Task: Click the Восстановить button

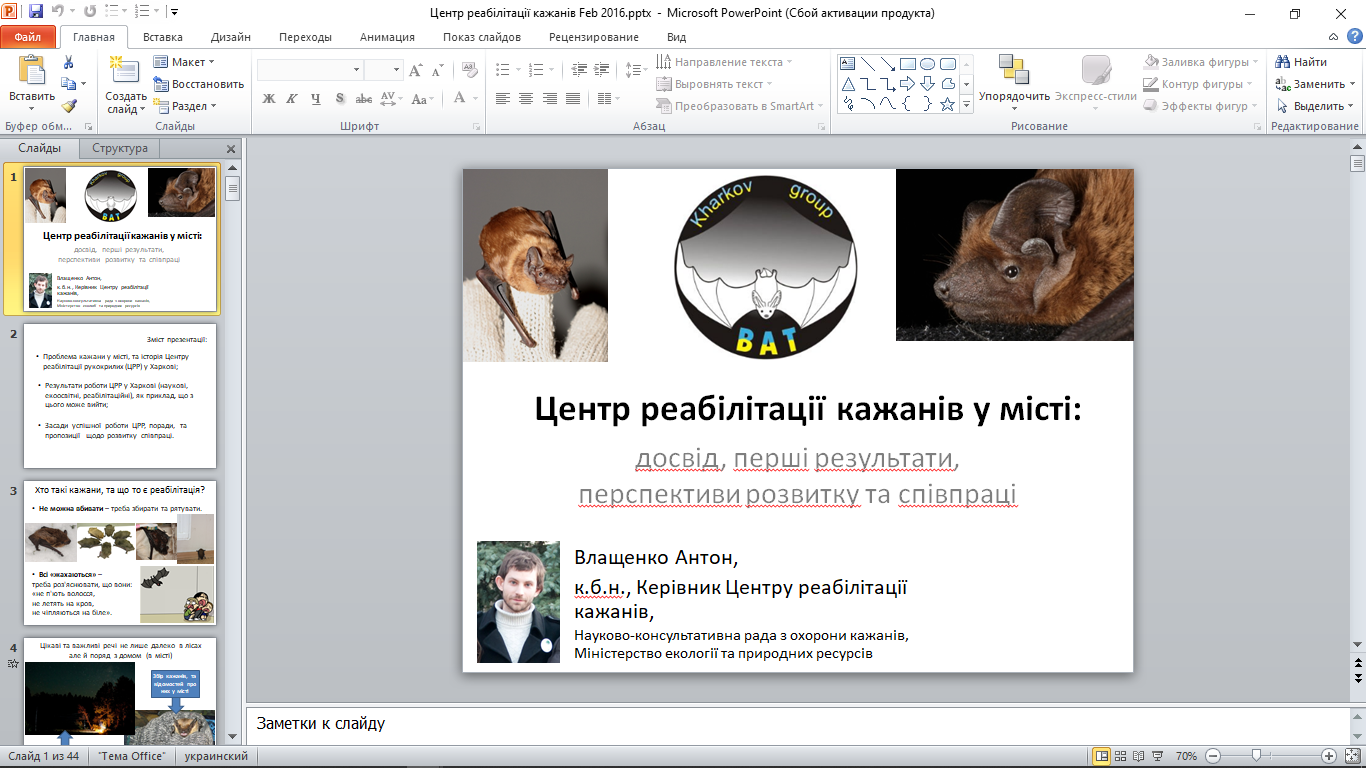Action: pyautogui.click(x=199, y=84)
